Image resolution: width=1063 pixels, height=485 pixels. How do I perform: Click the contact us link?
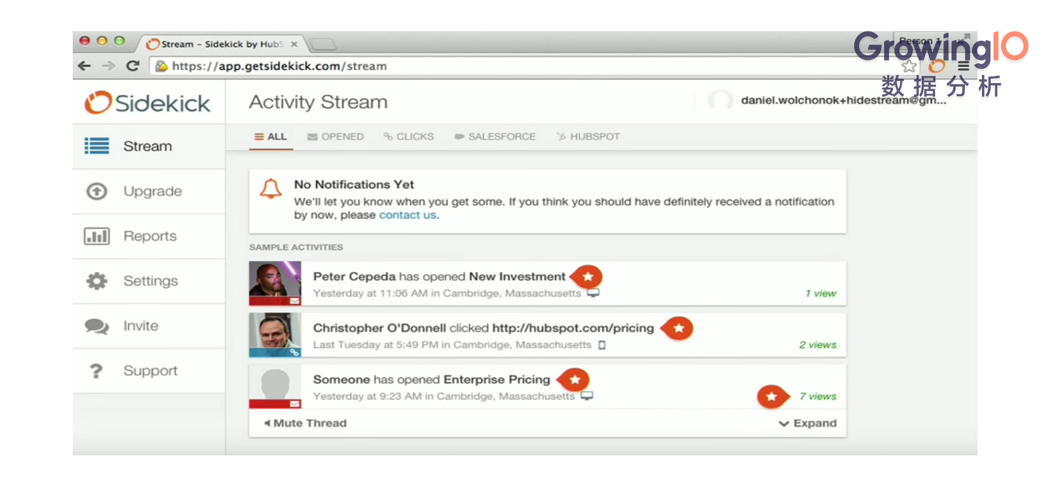408,215
